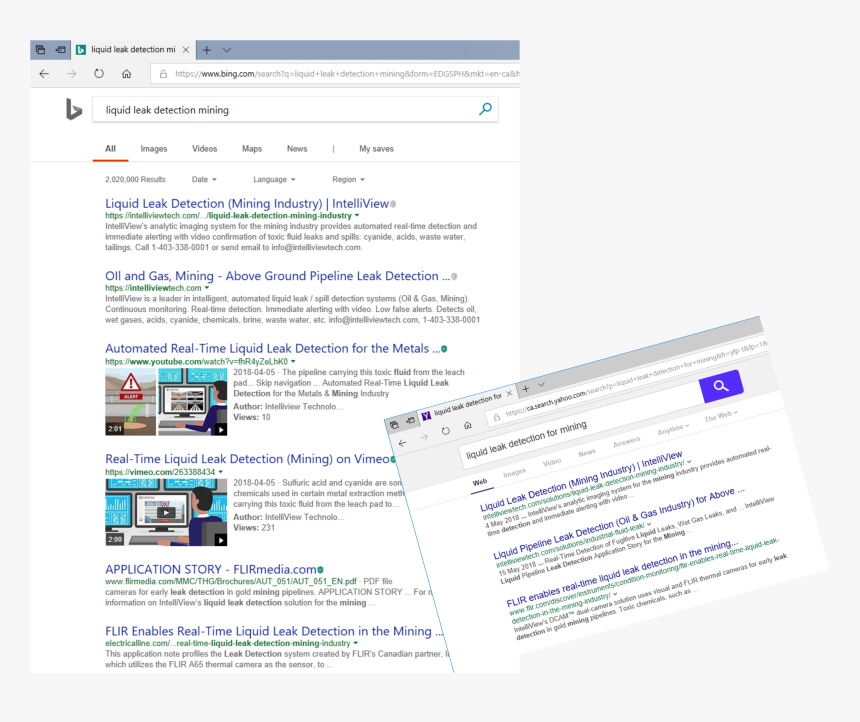
Task: Open 'Oil and Gas, Mining - Above Ground Pipeline' result
Action: pyautogui.click(x=278, y=276)
